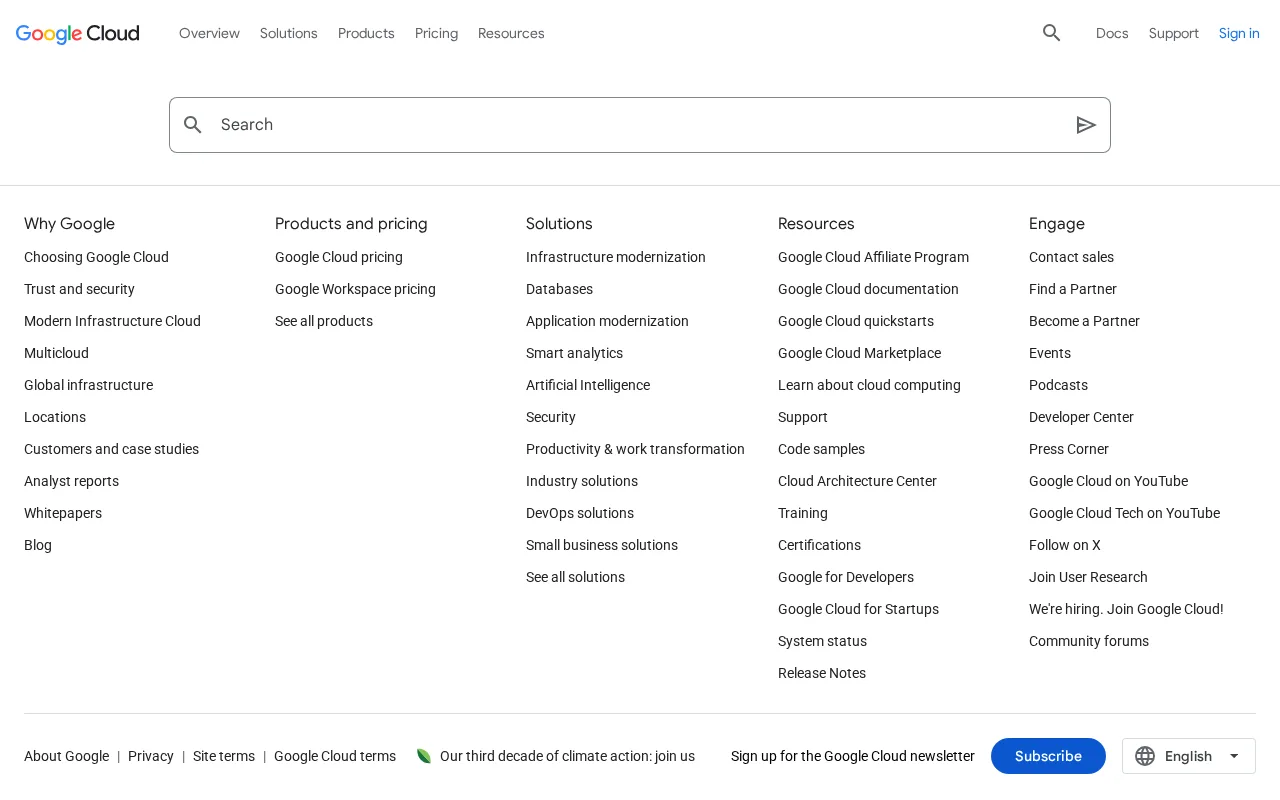This screenshot has width=1280, height=800.
Task: Open the Docs link in header
Action: point(1112,33)
